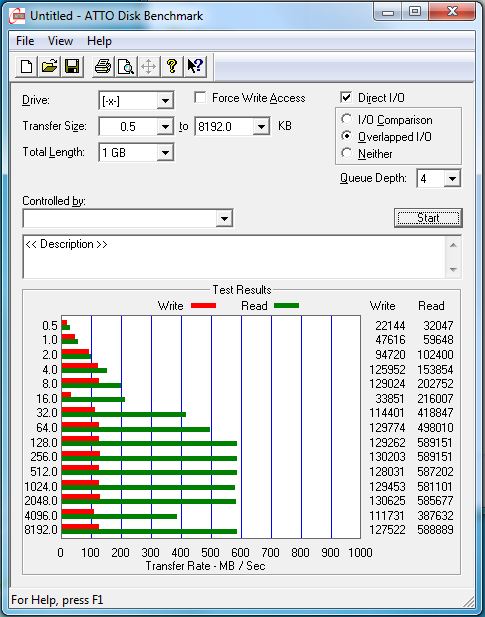Open the minimum Transfer Size dropdown (0.5)
Viewport: 485px width, 617px height.
(x=165, y=127)
